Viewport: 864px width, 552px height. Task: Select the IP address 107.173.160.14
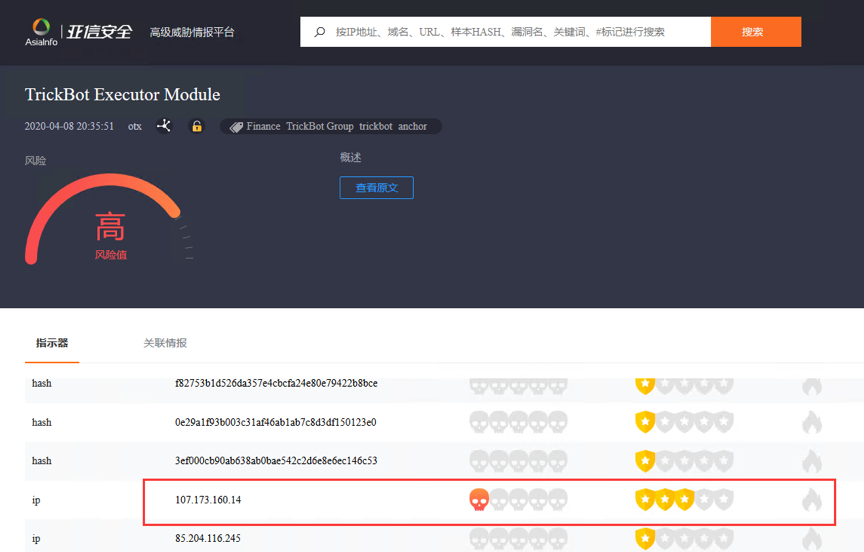(x=208, y=500)
